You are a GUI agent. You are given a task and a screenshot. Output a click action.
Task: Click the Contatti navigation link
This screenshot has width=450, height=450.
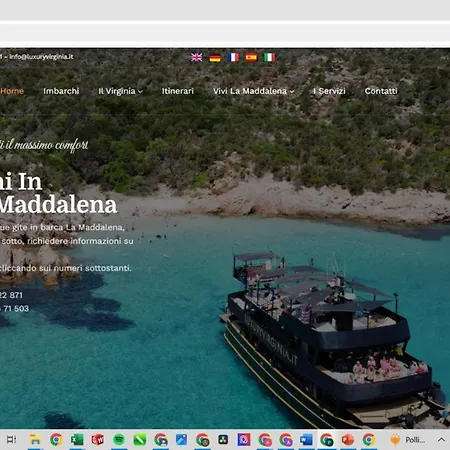381,91
